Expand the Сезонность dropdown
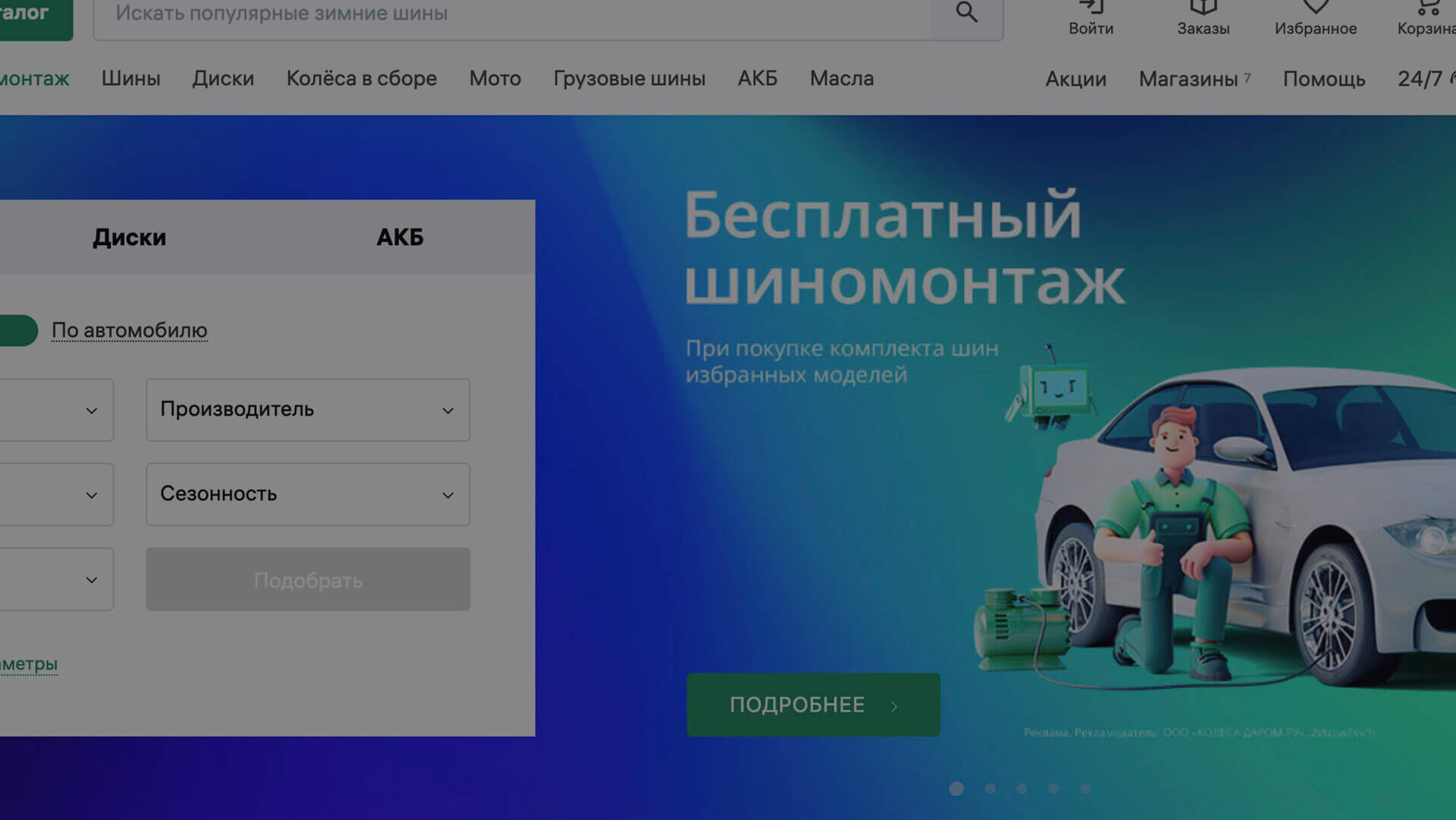 click(307, 494)
